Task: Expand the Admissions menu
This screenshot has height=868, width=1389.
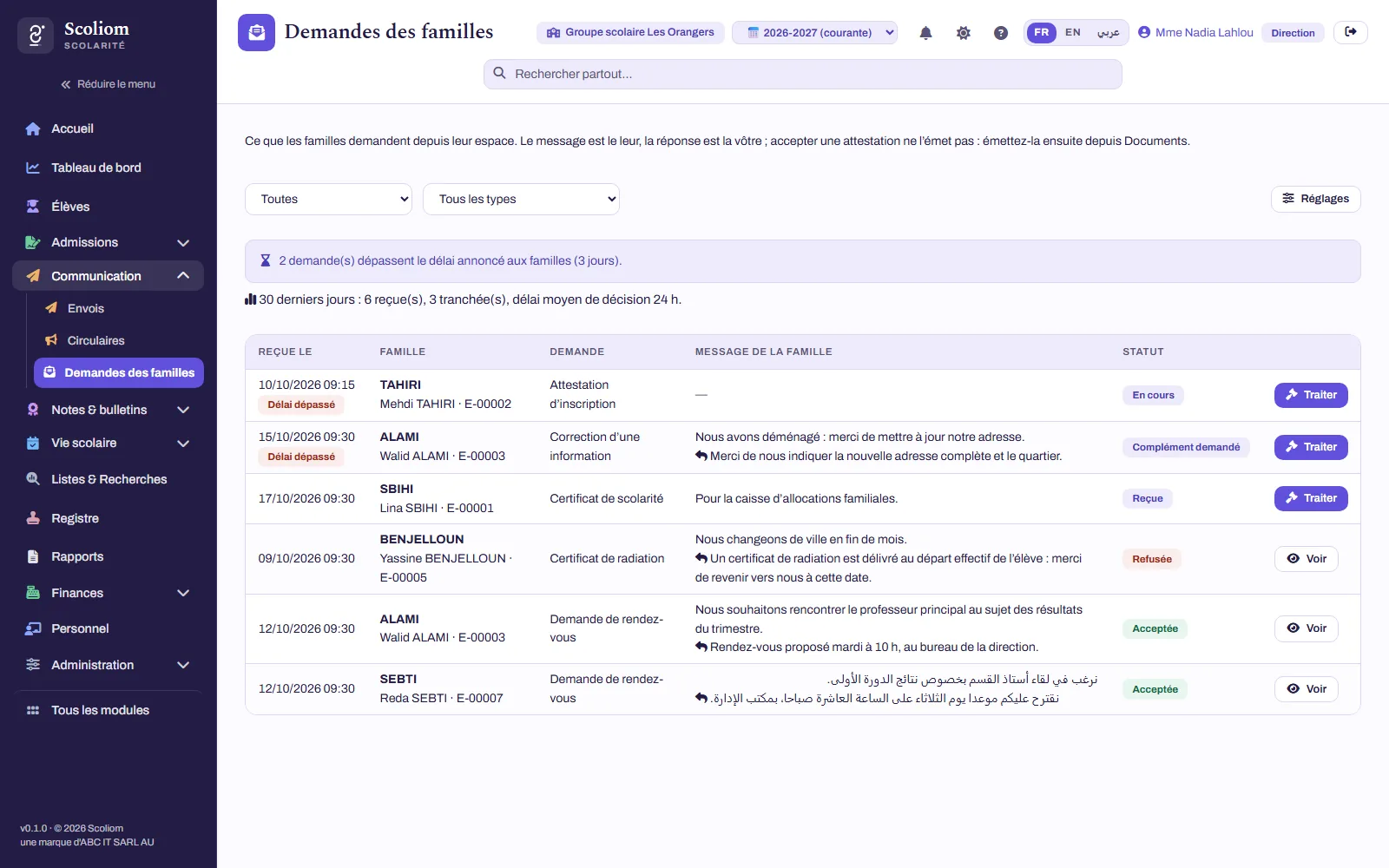Action: 109,242
